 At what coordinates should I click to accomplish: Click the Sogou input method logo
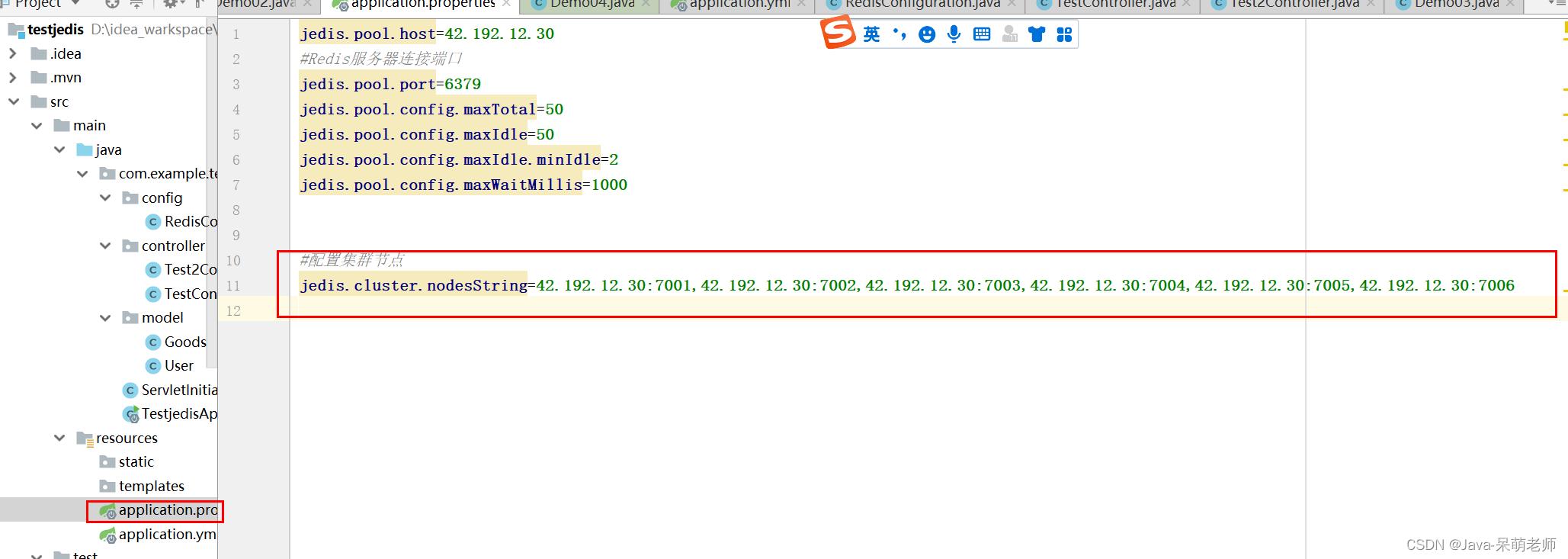tap(838, 33)
